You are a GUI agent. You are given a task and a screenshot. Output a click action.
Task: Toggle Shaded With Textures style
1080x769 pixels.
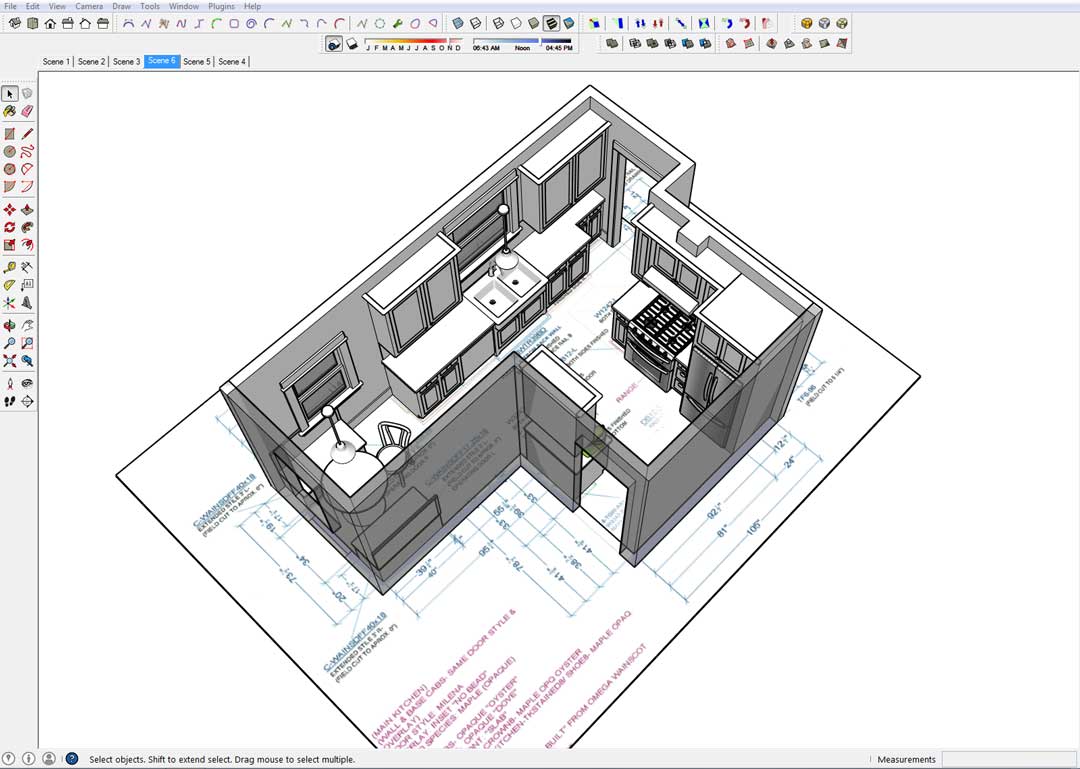tap(551, 23)
